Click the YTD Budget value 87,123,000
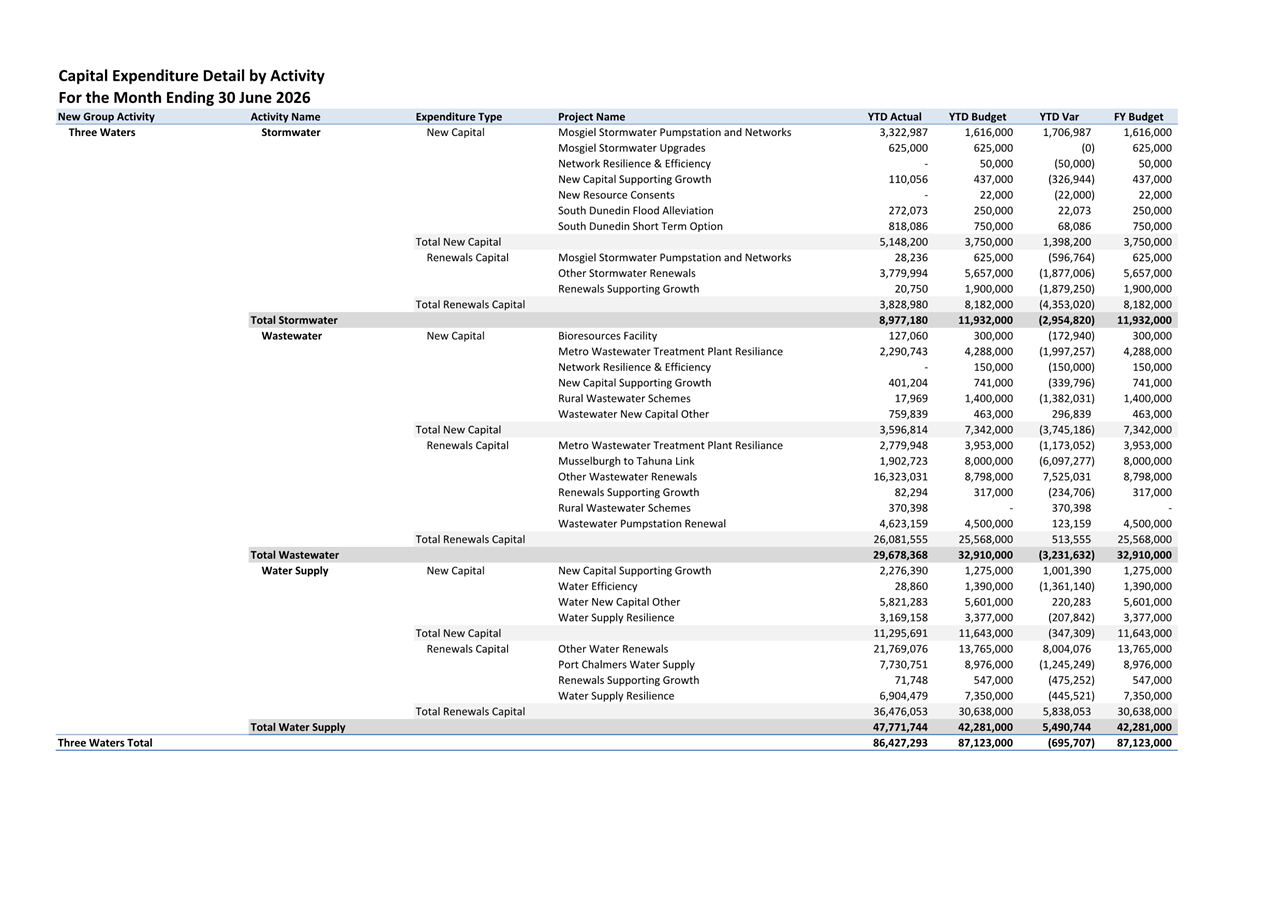 coord(985,743)
